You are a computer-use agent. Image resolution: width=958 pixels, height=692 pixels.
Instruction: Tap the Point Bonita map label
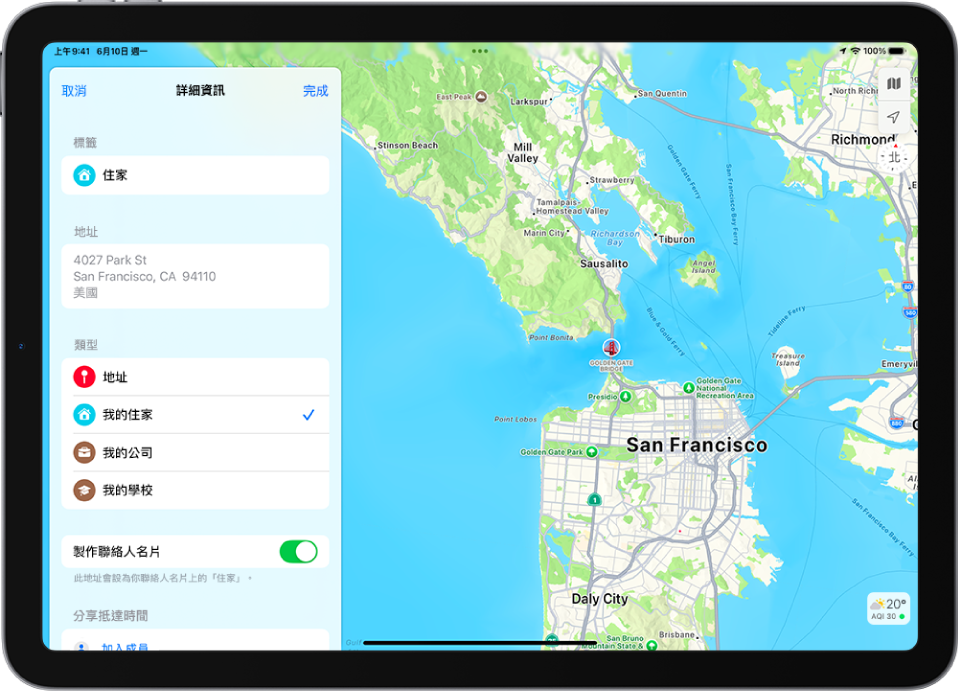(x=551, y=337)
